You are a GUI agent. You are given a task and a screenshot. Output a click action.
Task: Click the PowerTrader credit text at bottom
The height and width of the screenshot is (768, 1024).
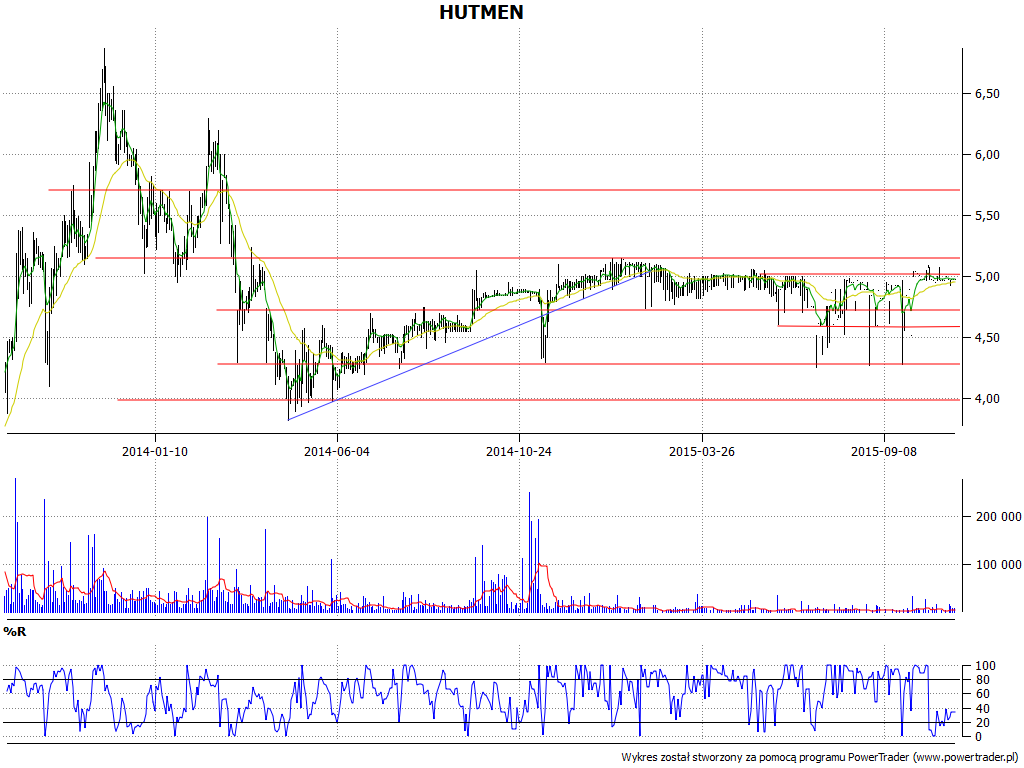(x=820, y=758)
